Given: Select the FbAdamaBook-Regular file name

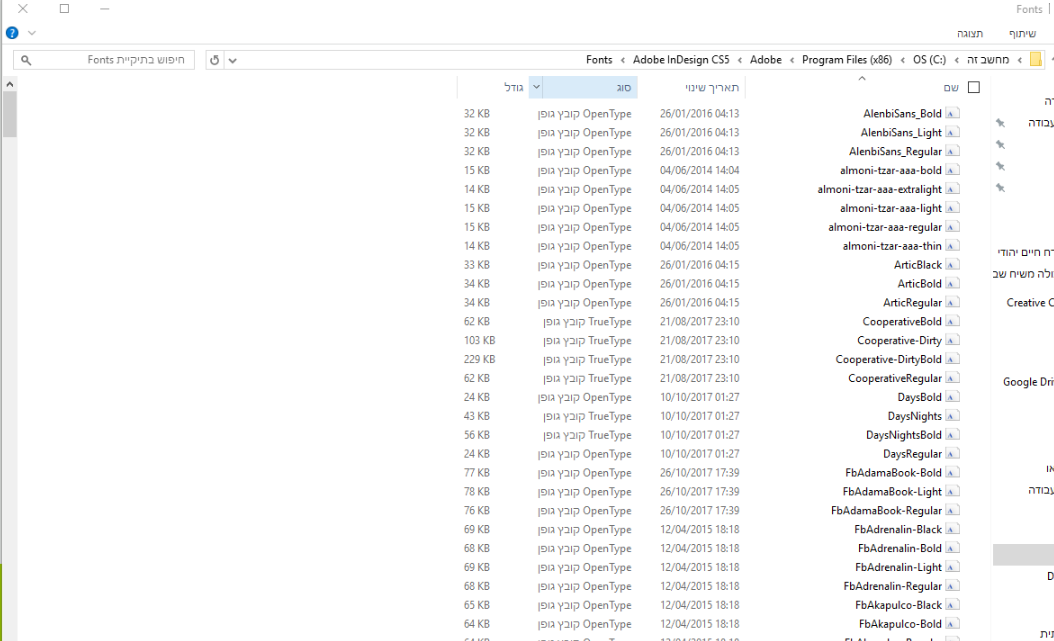Looking at the screenshot, I should 886,511.
